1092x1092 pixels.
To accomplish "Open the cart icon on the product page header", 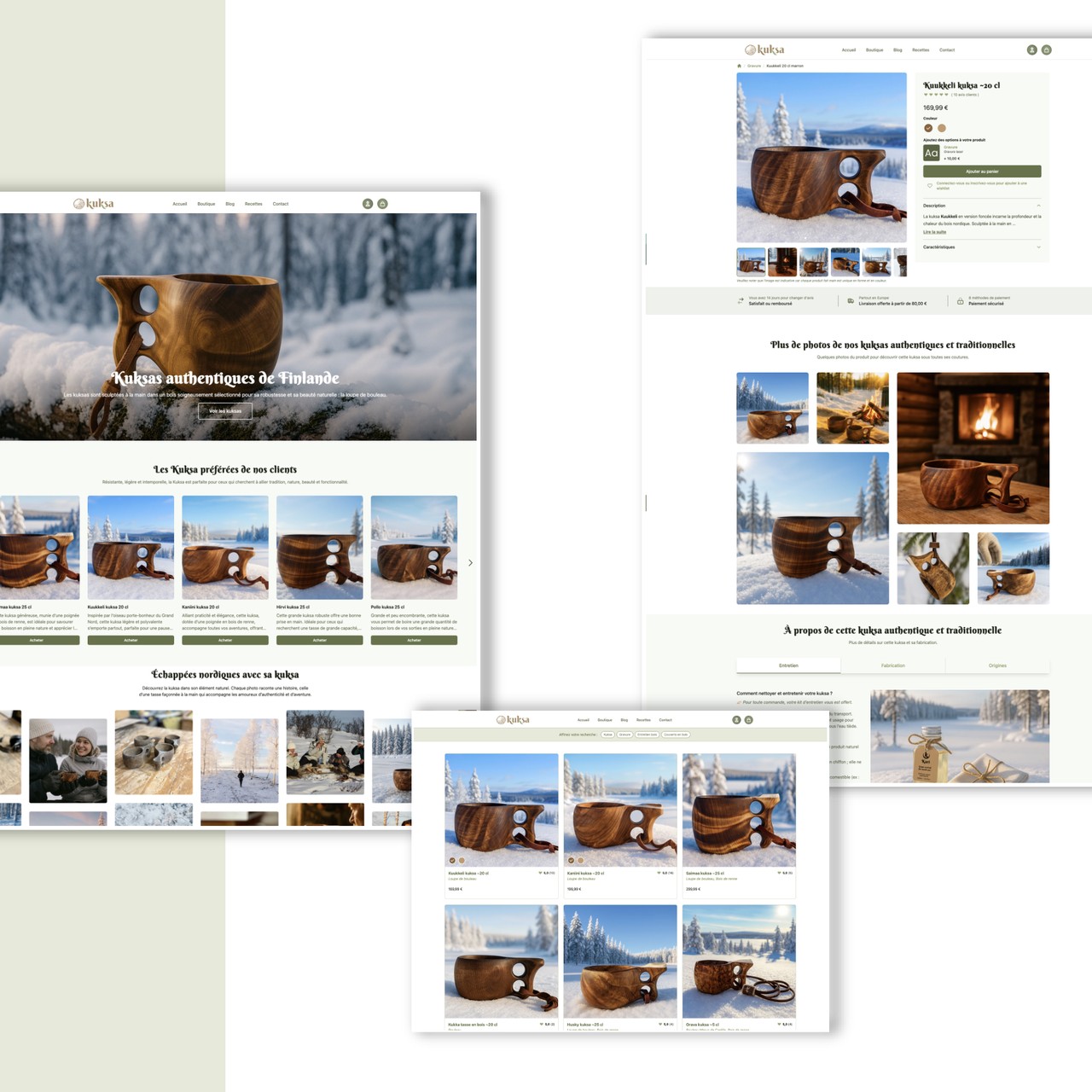I will [1047, 50].
